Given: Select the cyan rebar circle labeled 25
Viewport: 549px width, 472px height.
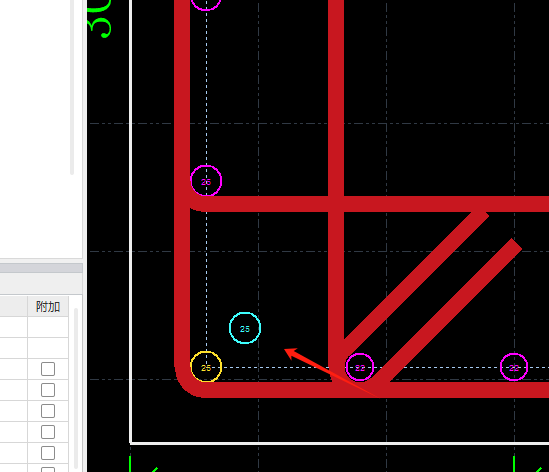Looking at the screenshot, I should click(x=245, y=328).
